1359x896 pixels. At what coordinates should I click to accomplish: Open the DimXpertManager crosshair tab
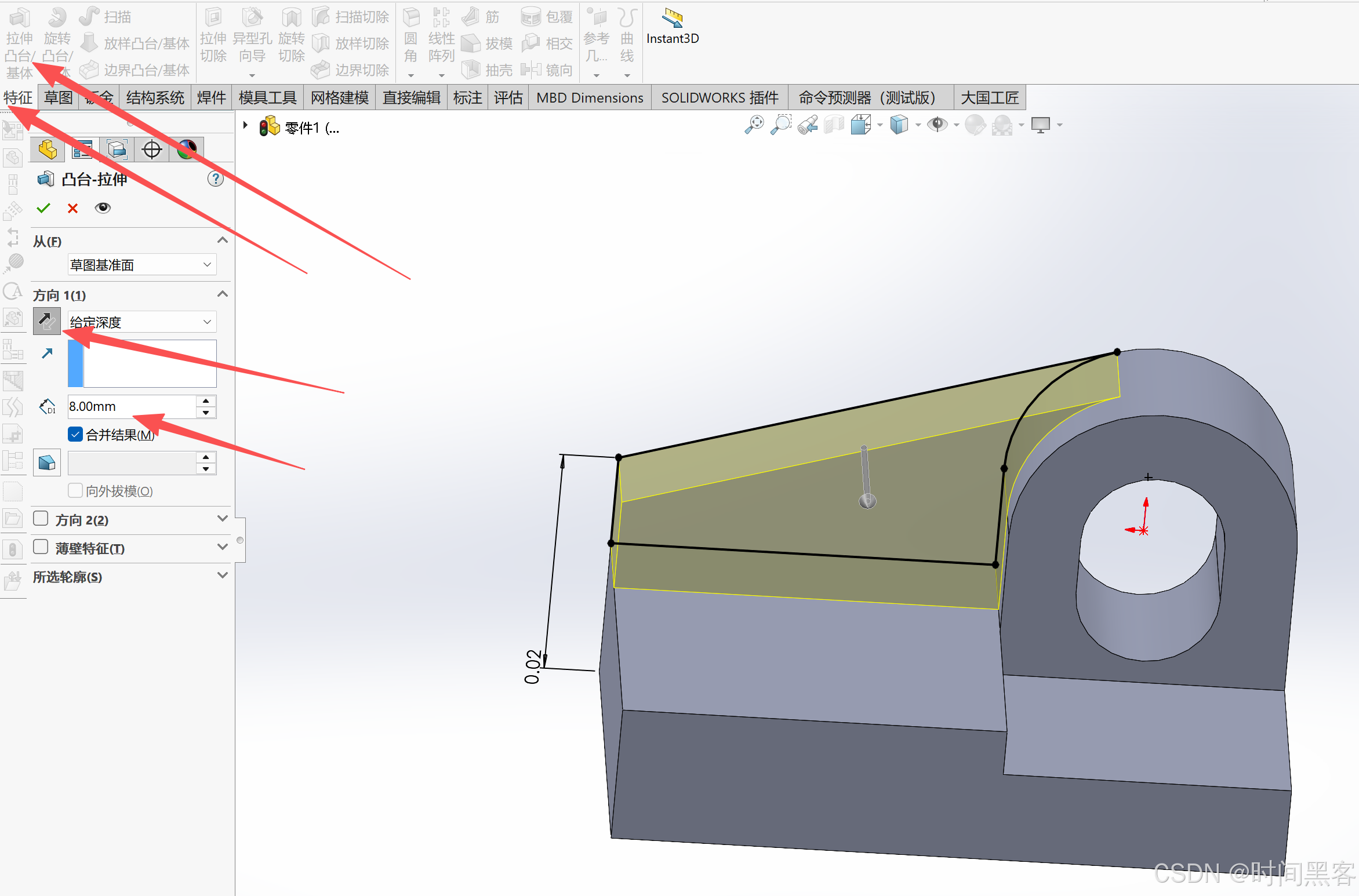tap(152, 150)
